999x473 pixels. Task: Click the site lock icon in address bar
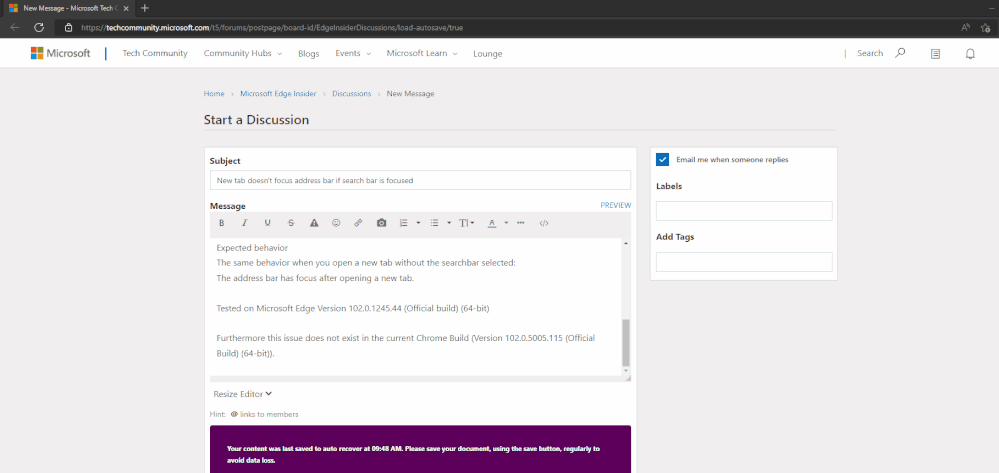pos(69,27)
